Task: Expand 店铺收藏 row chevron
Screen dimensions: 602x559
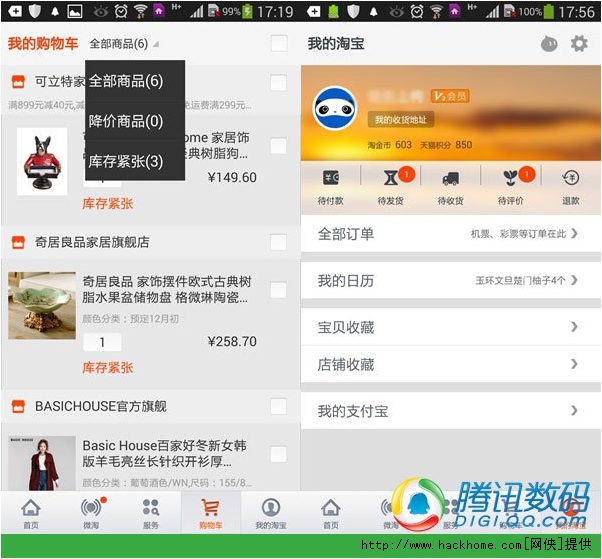Action: pos(574,364)
